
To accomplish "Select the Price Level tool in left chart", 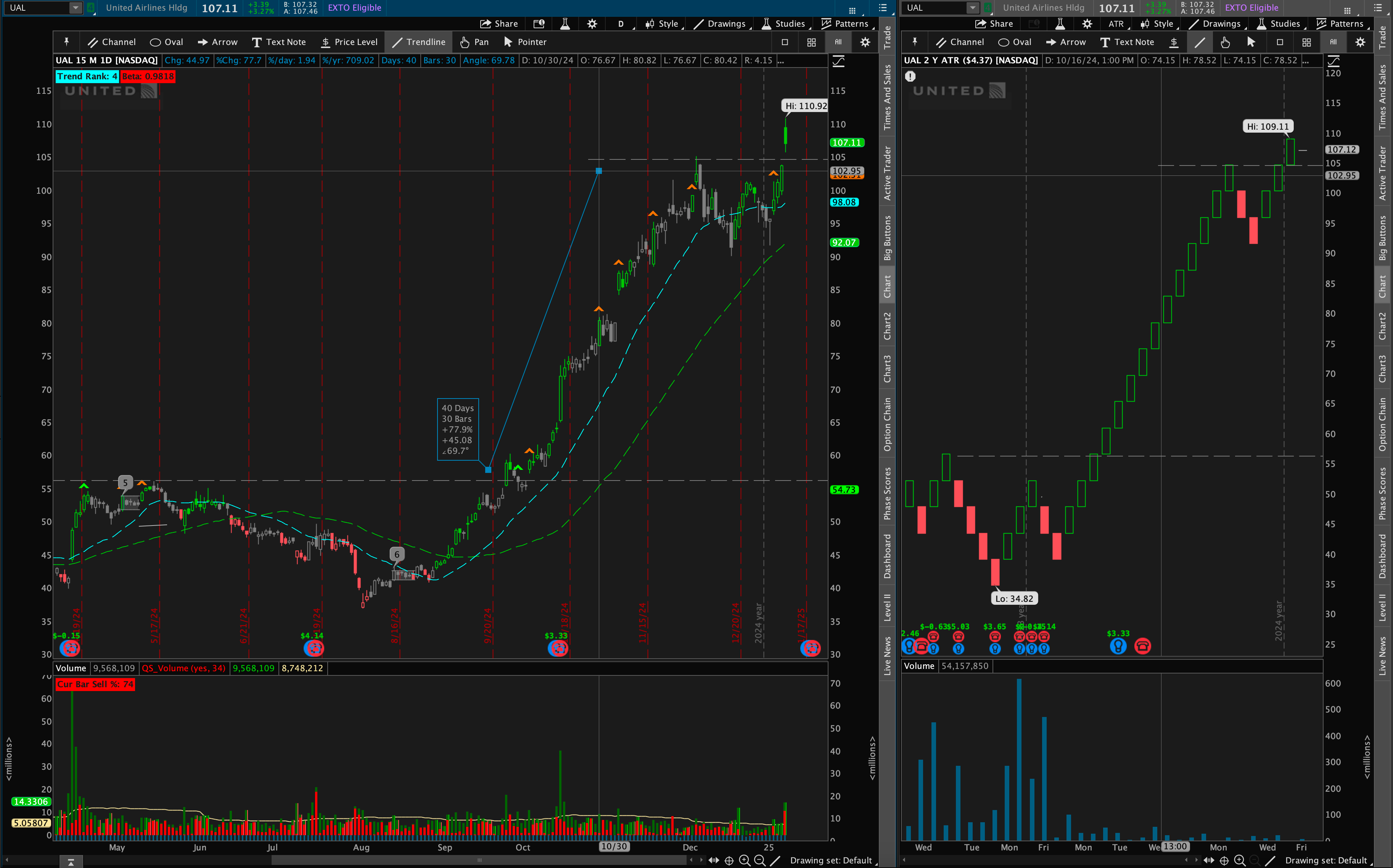I will pos(349,42).
